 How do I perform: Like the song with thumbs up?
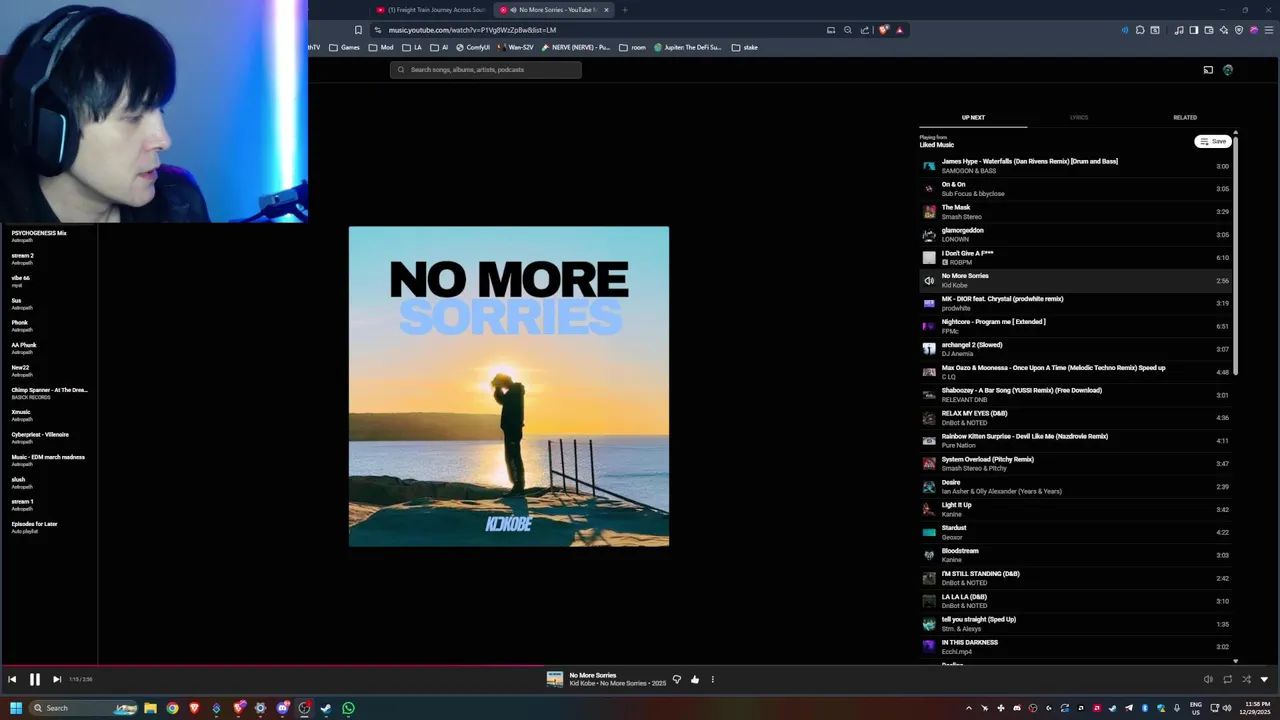(x=695, y=680)
